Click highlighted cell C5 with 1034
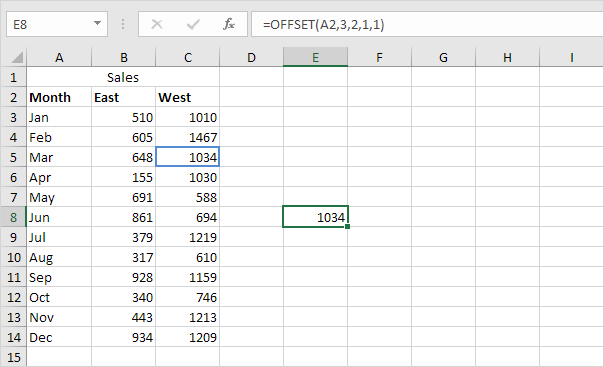Image resolution: width=604 pixels, height=367 pixels. coord(188,158)
